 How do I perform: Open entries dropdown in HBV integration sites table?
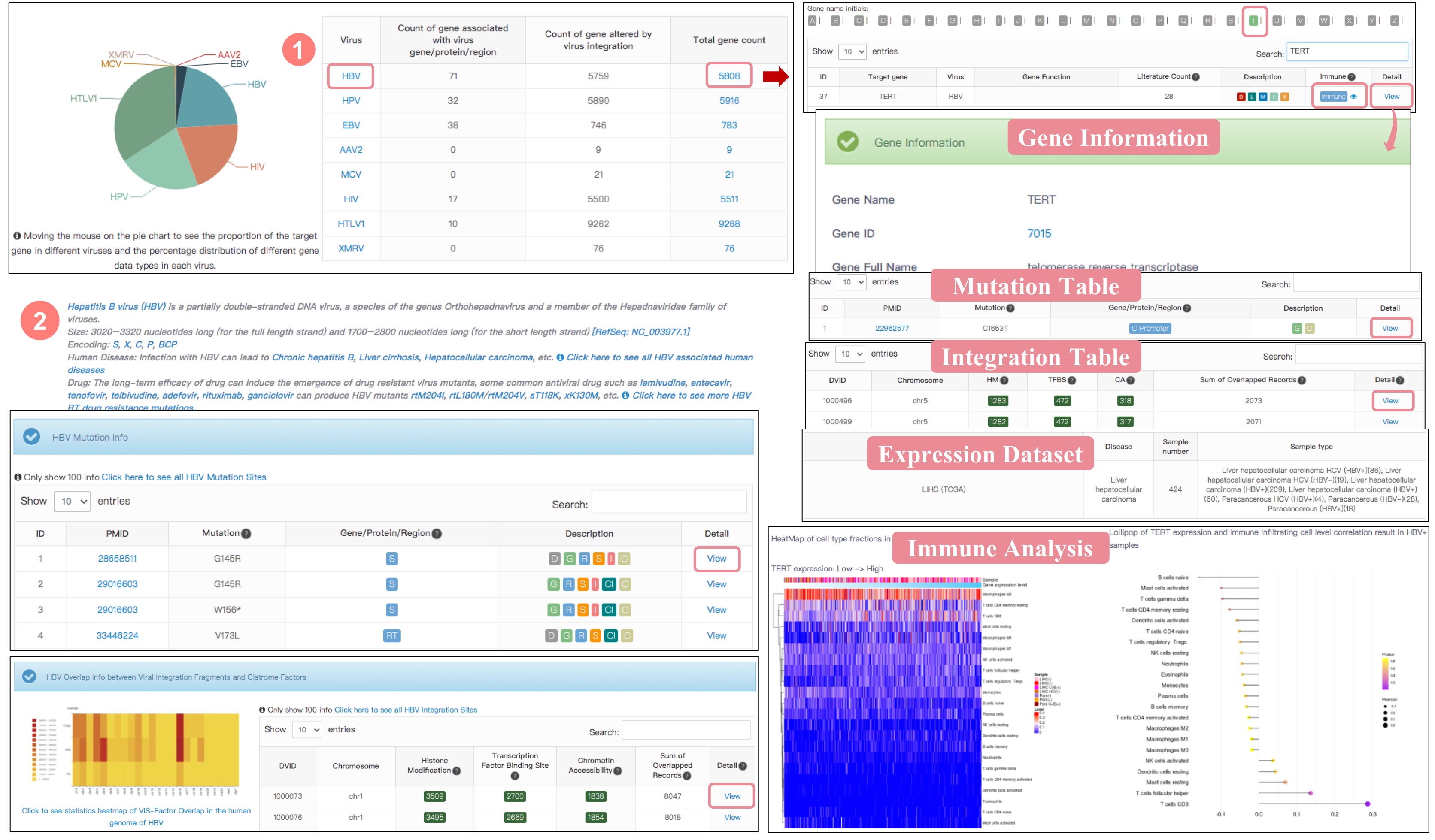click(306, 730)
